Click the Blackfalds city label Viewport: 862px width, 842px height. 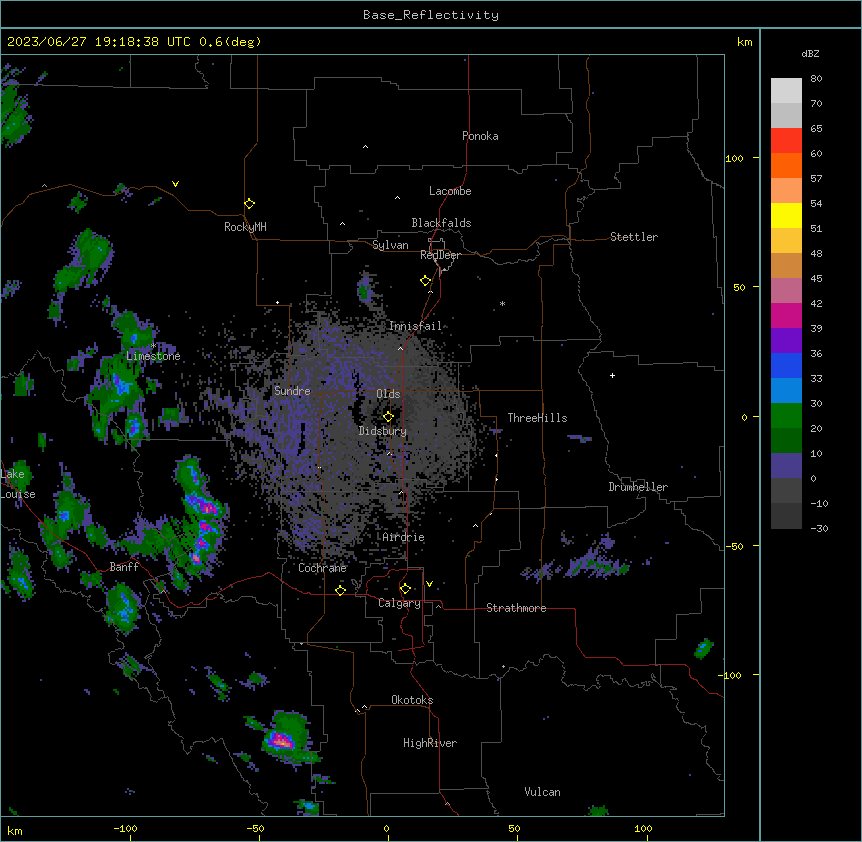(441, 223)
